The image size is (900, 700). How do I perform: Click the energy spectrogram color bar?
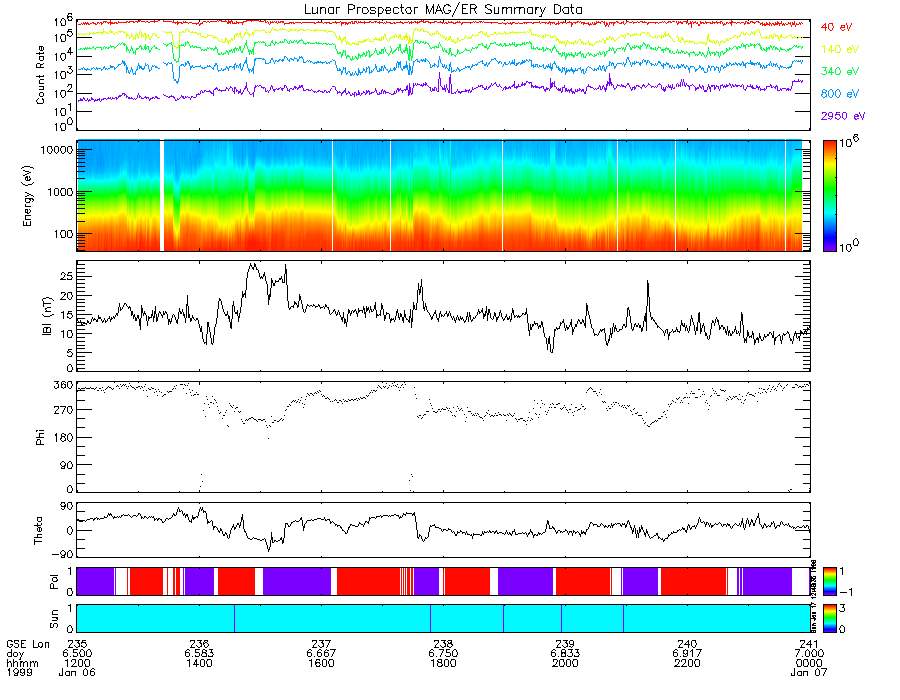click(829, 196)
